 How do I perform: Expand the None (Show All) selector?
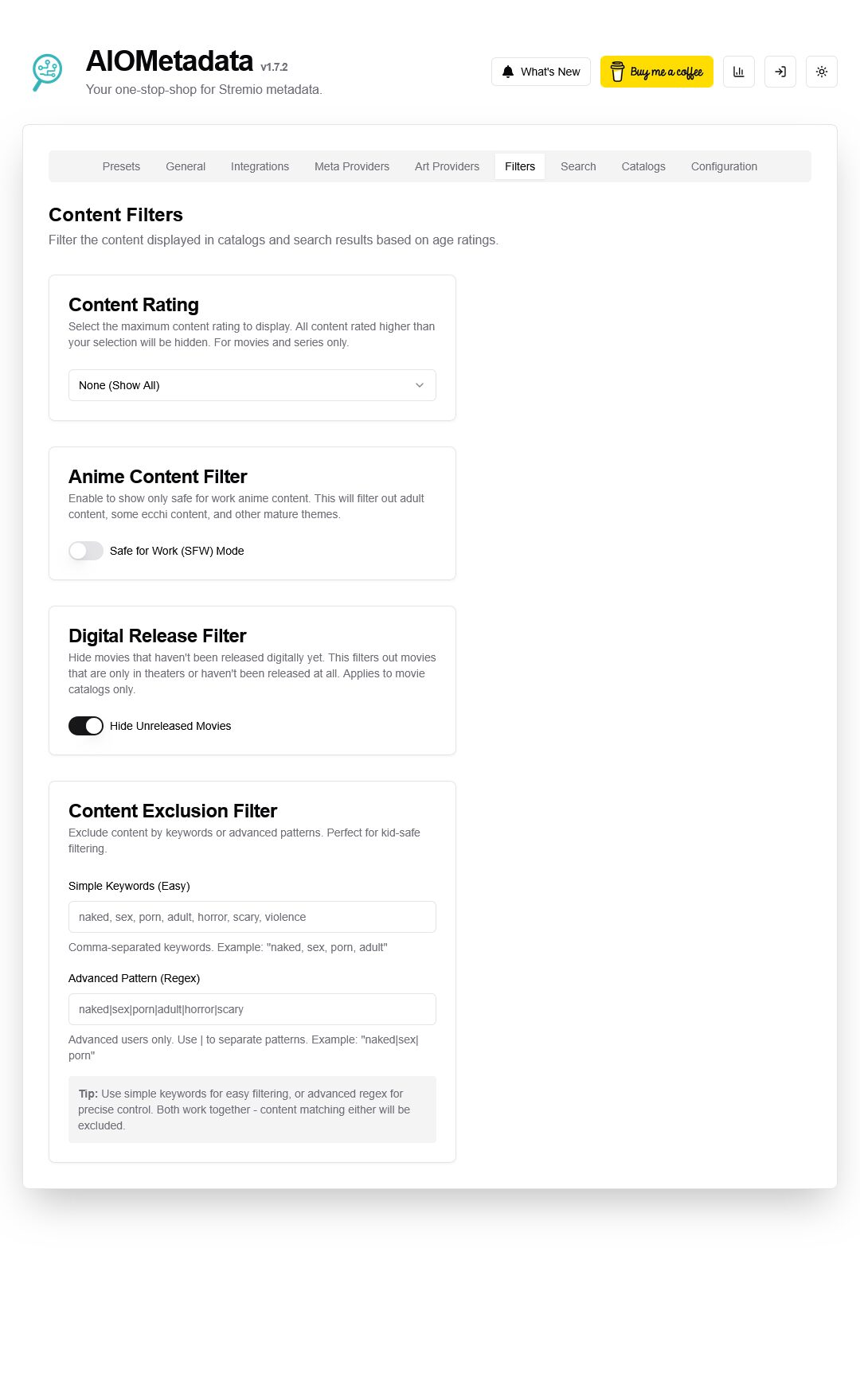coord(252,385)
